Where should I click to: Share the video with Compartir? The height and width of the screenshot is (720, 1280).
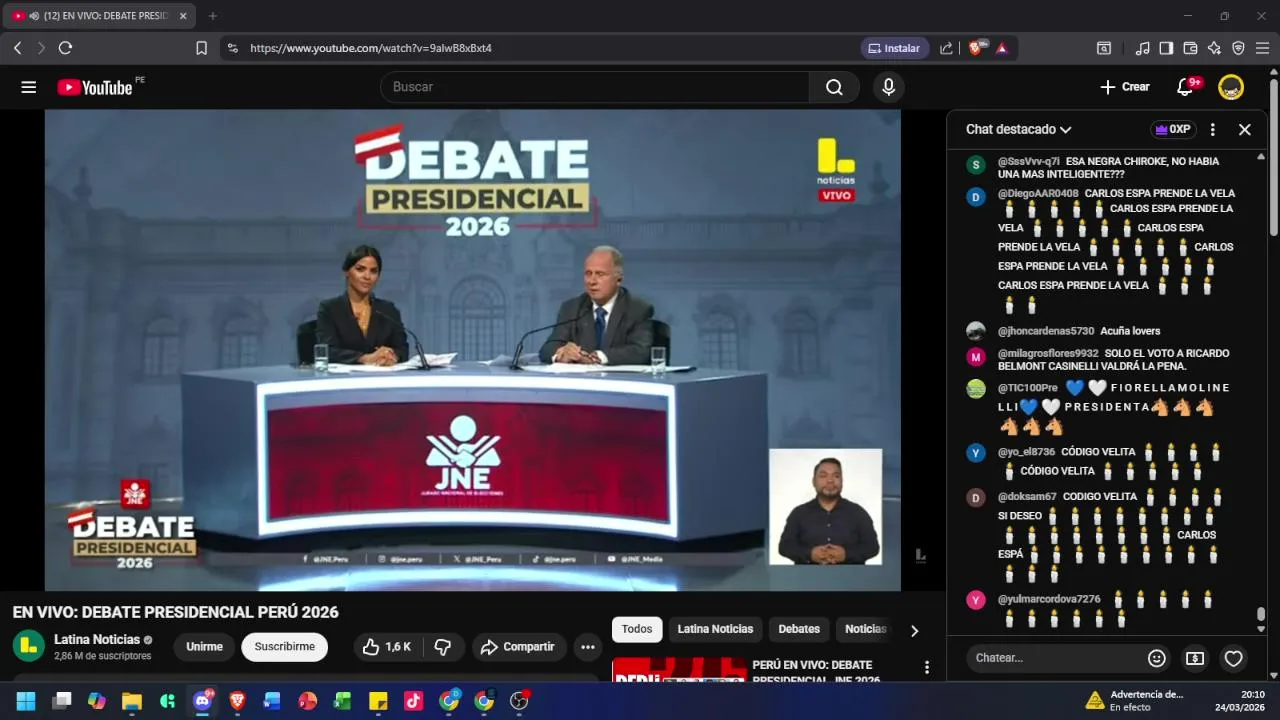[518, 647]
